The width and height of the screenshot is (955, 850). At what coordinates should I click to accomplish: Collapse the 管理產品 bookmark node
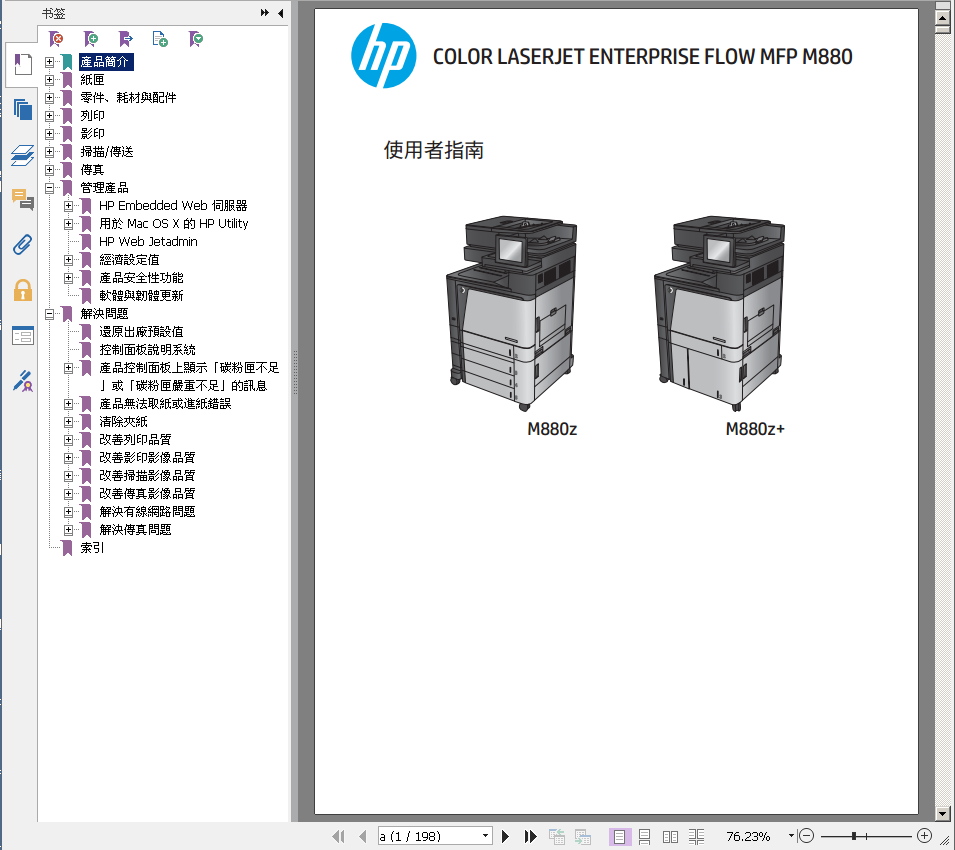49,188
